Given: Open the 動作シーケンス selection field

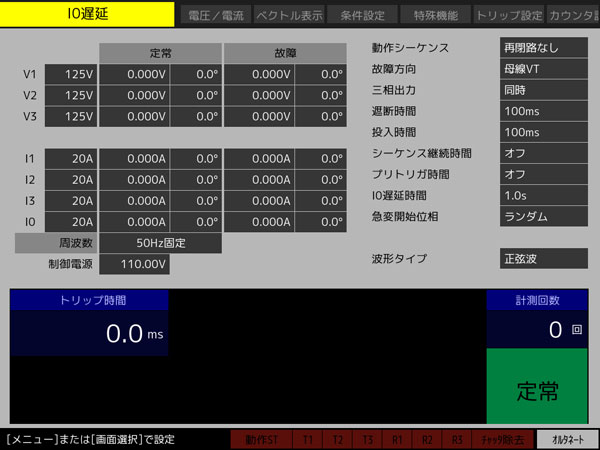Looking at the screenshot, I should [543, 48].
